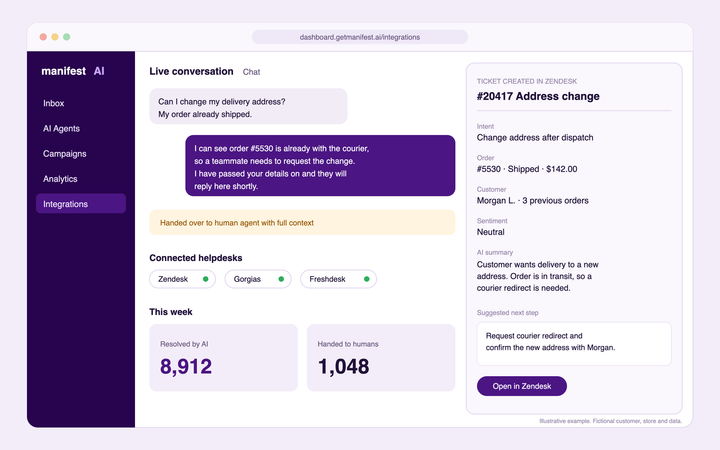Click the green status dot on Zendesk
The height and width of the screenshot is (450, 720).
(206, 279)
